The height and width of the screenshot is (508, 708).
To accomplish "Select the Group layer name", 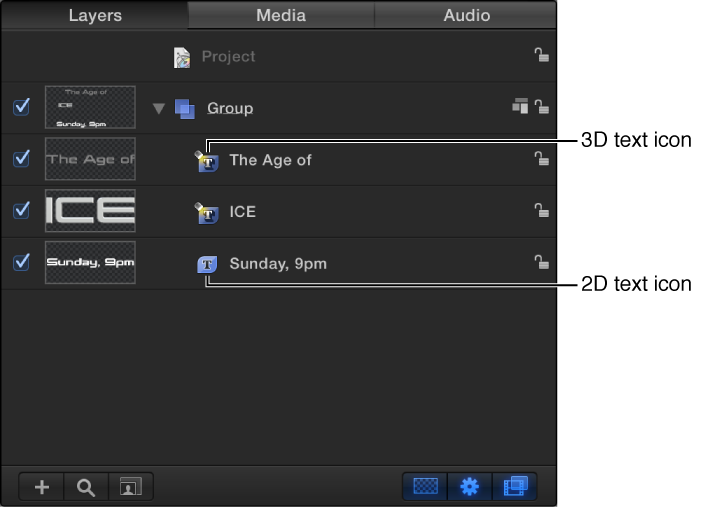I will point(230,108).
